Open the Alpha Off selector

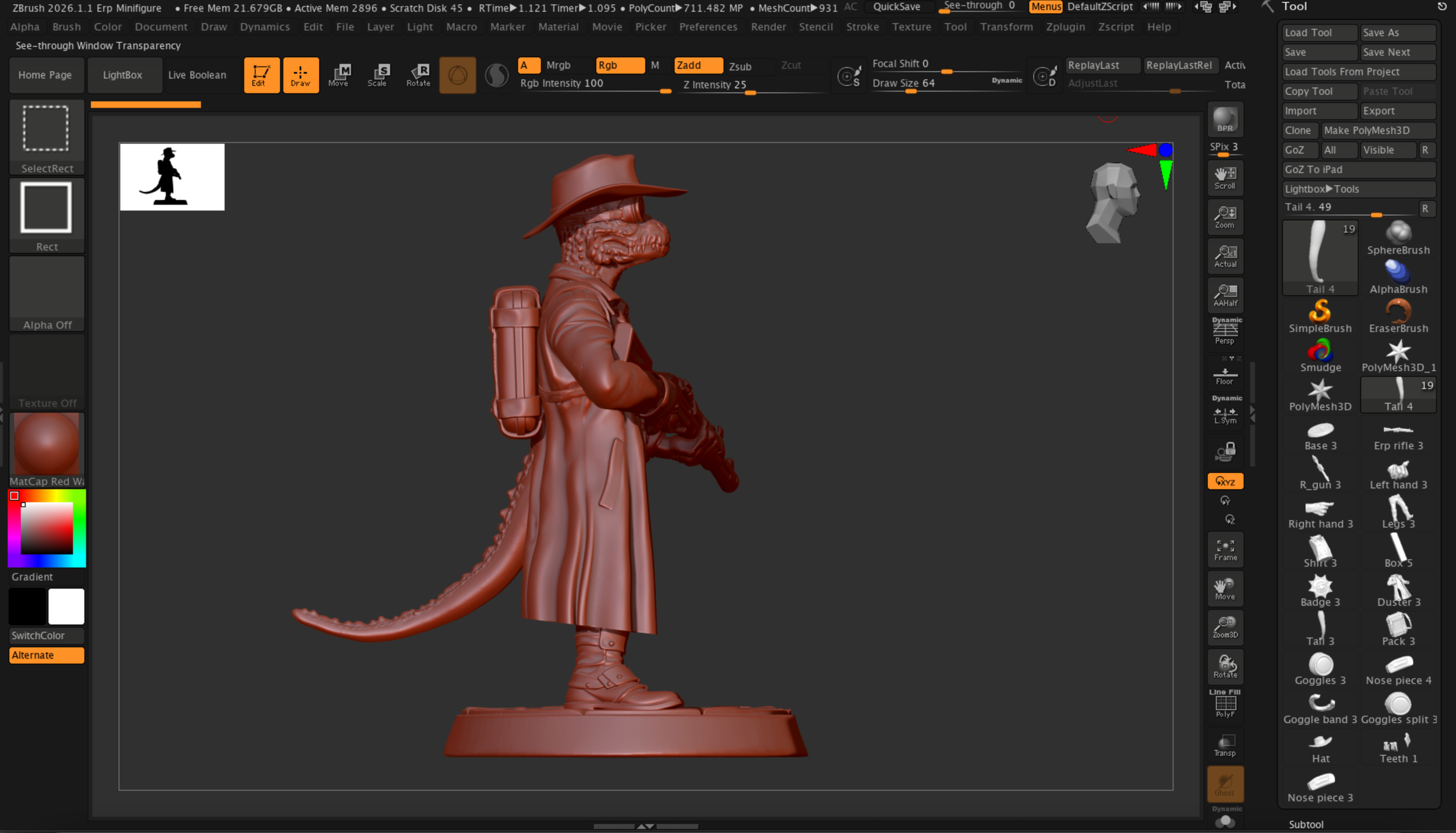pos(47,294)
